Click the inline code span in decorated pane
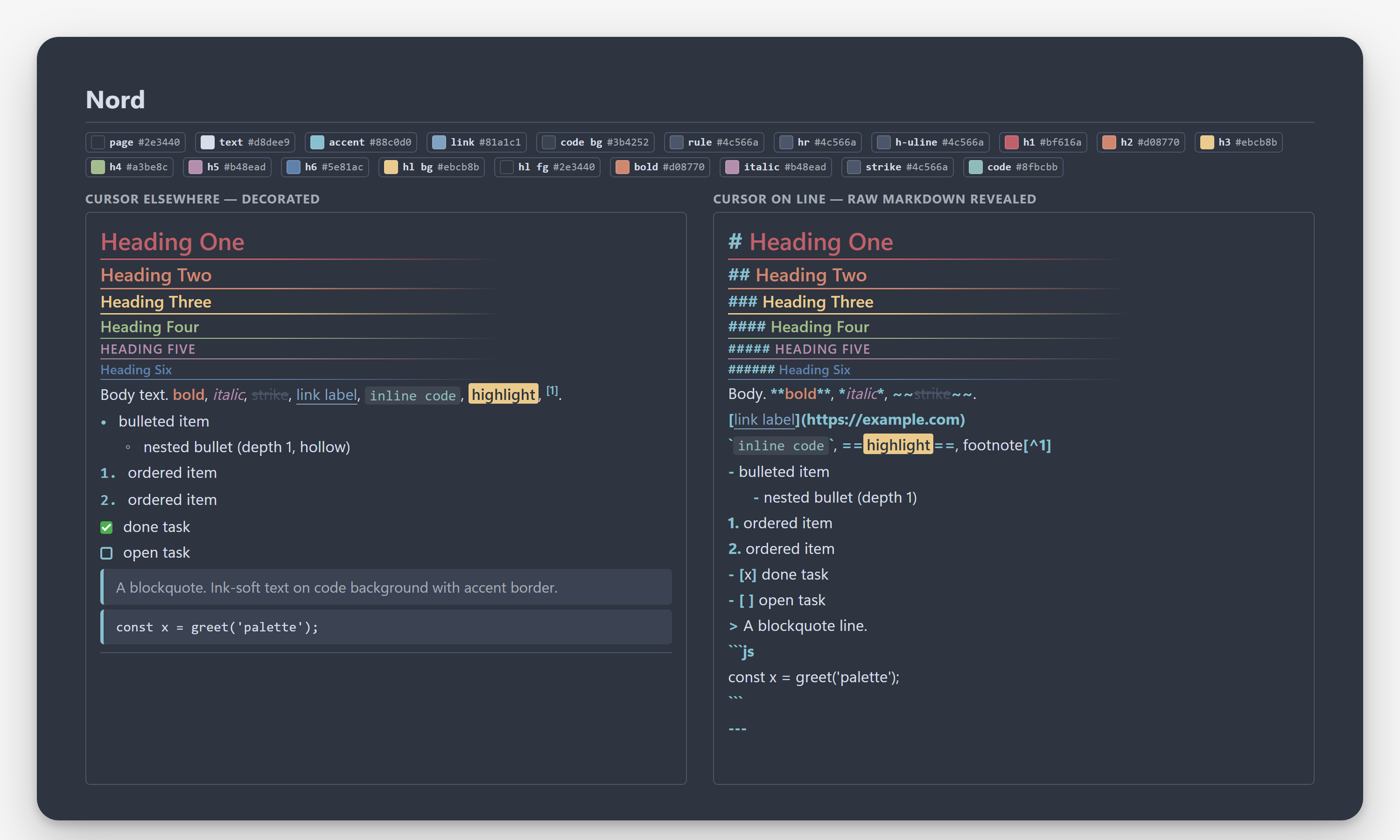 point(413,396)
